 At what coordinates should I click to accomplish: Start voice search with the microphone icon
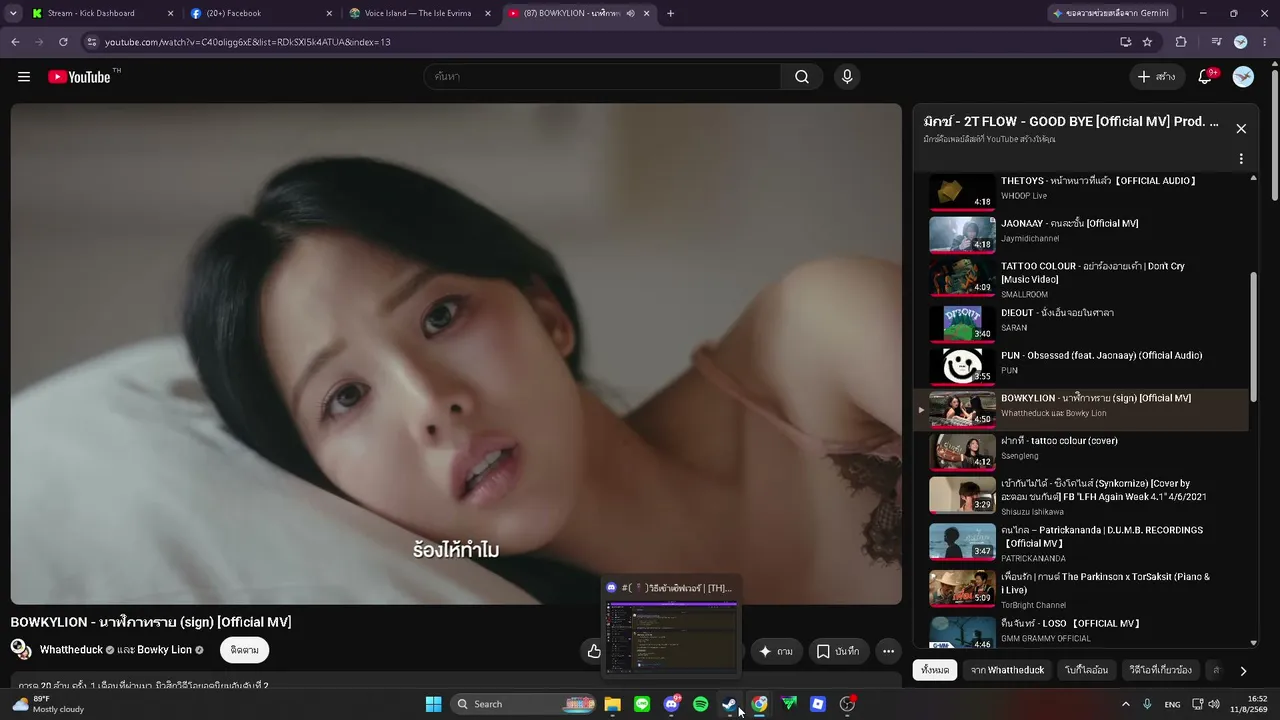point(847,77)
